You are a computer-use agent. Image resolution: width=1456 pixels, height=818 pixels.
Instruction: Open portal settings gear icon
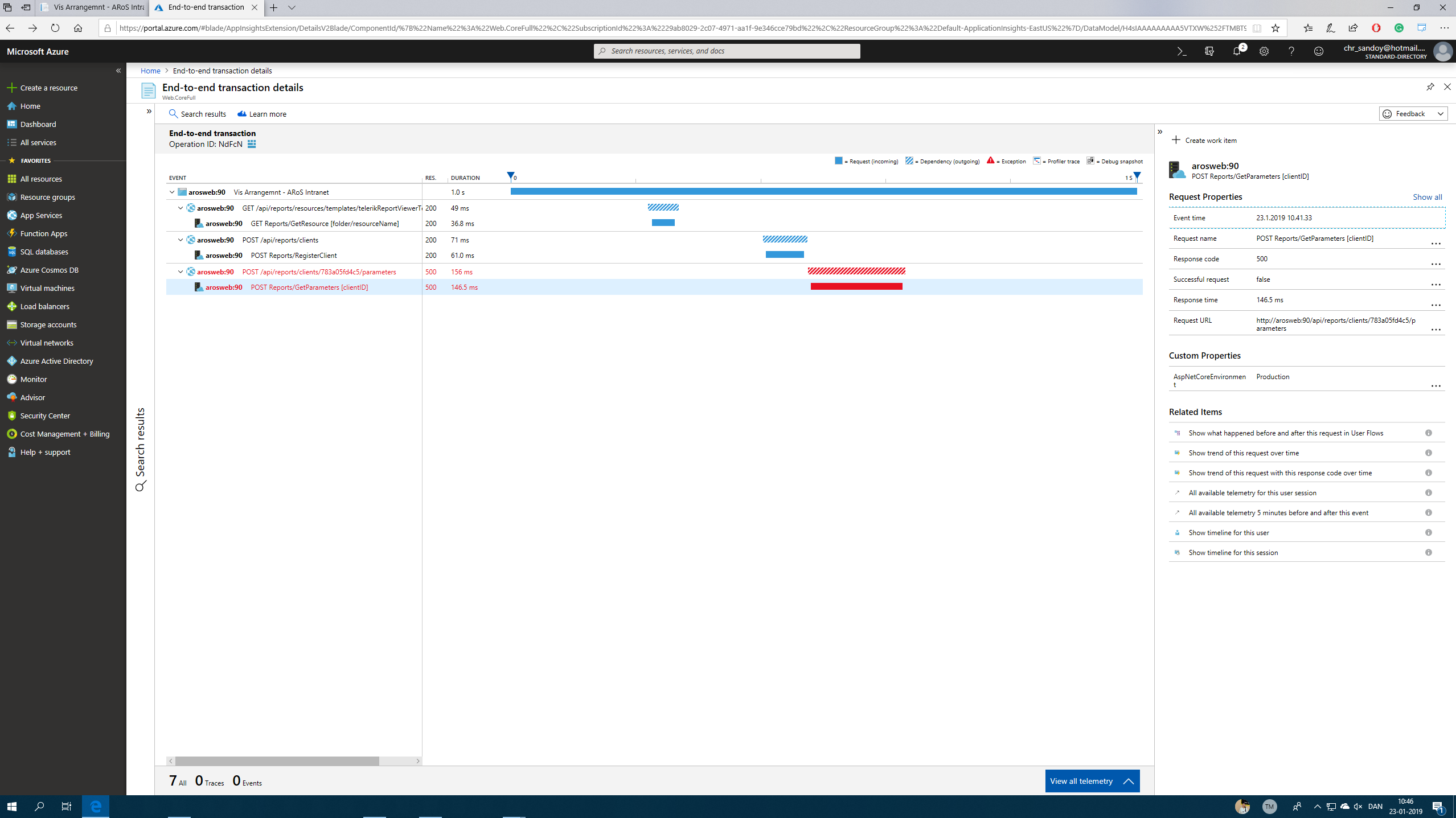click(x=1264, y=51)
